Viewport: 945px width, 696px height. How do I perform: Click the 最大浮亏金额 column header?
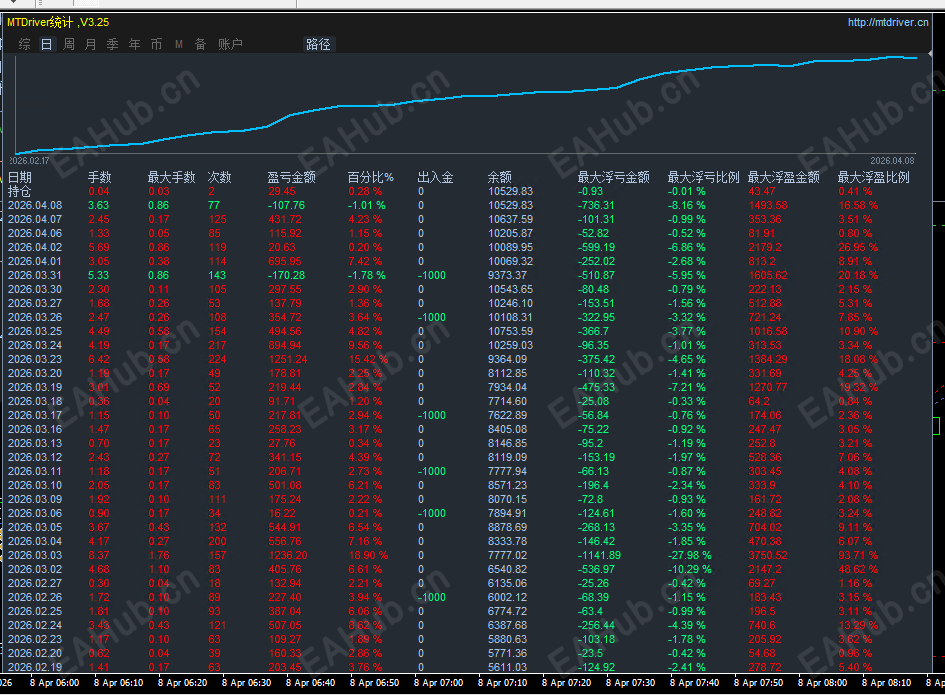[613, 177]
